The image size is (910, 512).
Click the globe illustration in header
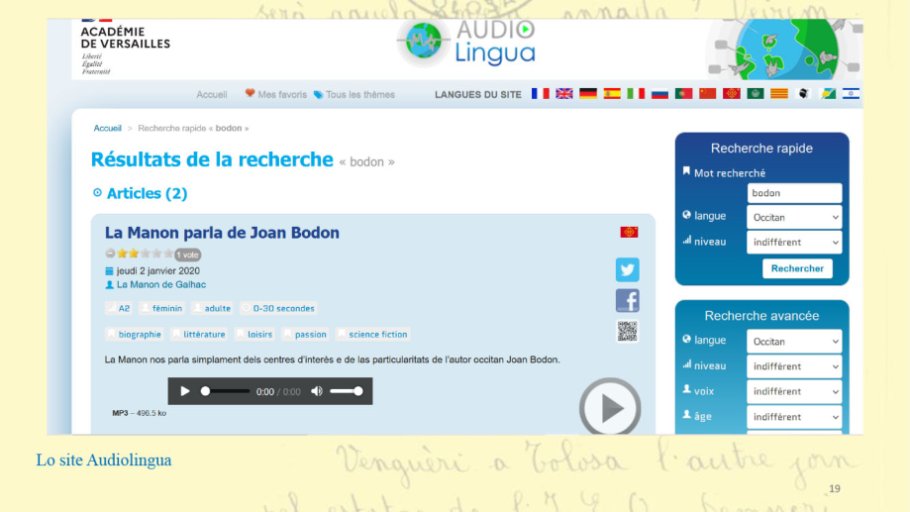785,49
